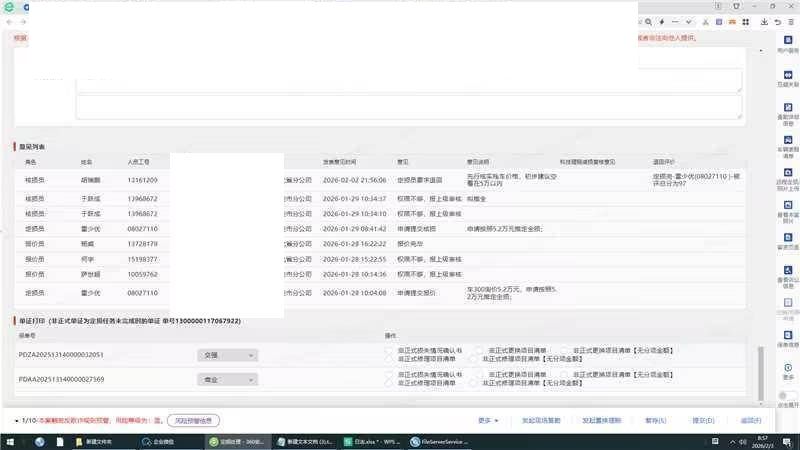The image size is (800, 450).
Task: Click 发起现场复勘 in the bottom bar
Action: pyautogui.click(x=541, y=421)
